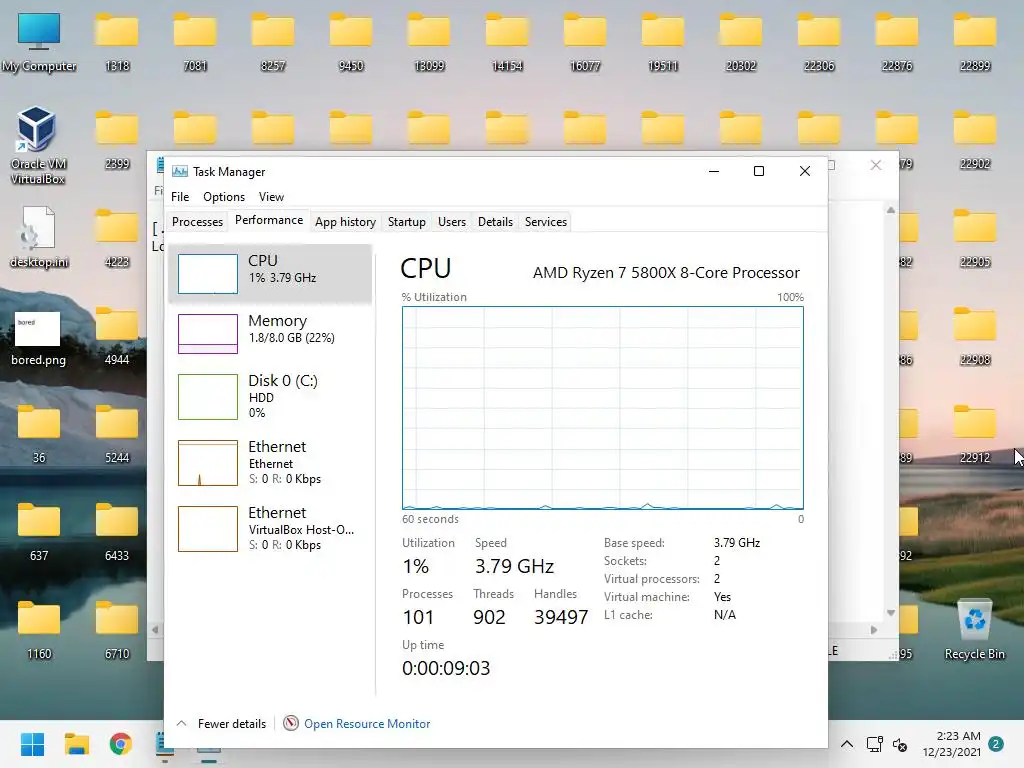
Task: Select the bored.png image file
Action: pyautogui.click(x=38, y=338)
